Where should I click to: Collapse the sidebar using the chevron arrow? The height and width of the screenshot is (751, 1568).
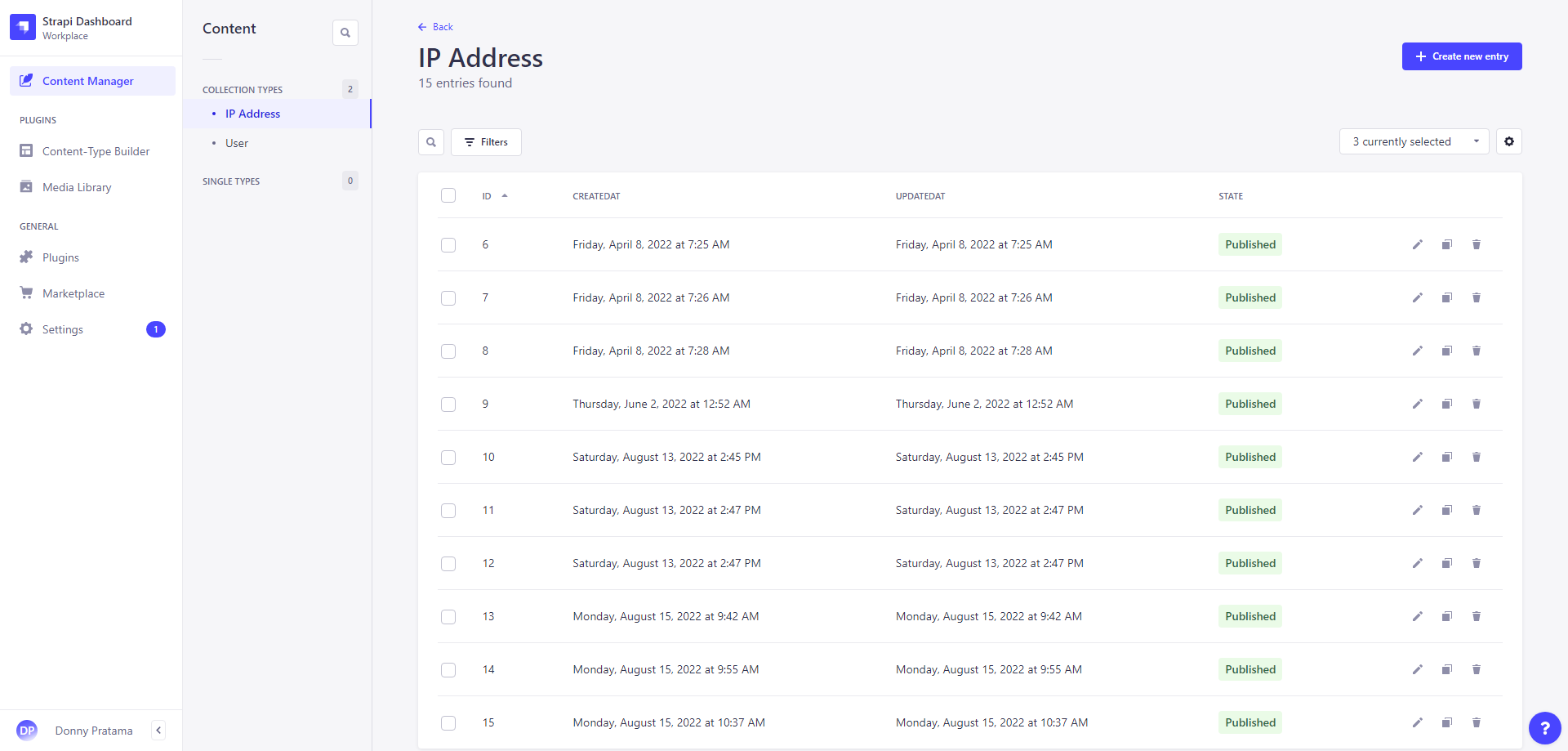point(158,731)
